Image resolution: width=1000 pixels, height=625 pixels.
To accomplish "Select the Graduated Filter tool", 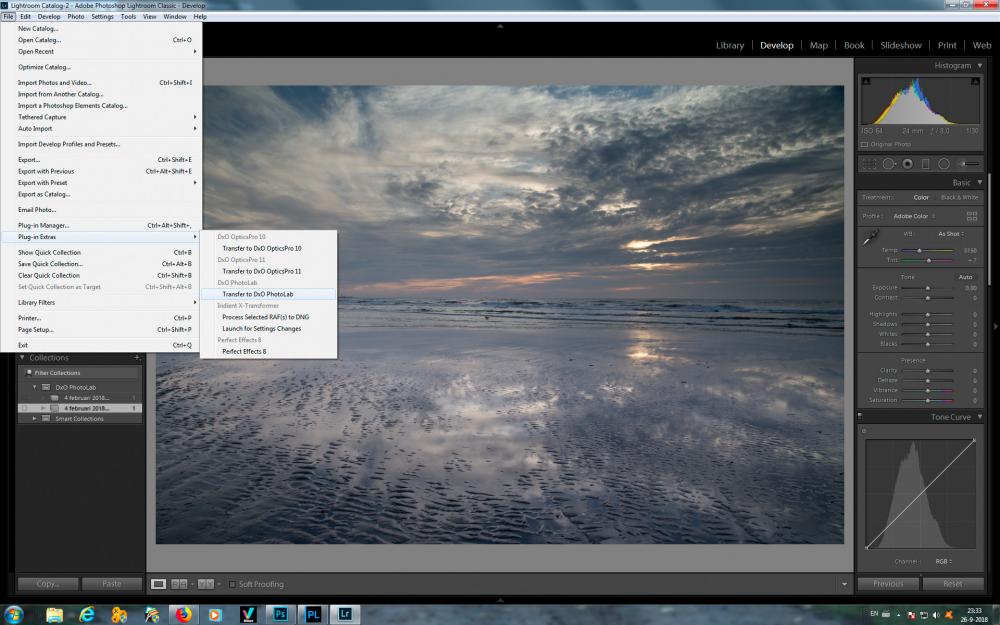I will 925,164.
